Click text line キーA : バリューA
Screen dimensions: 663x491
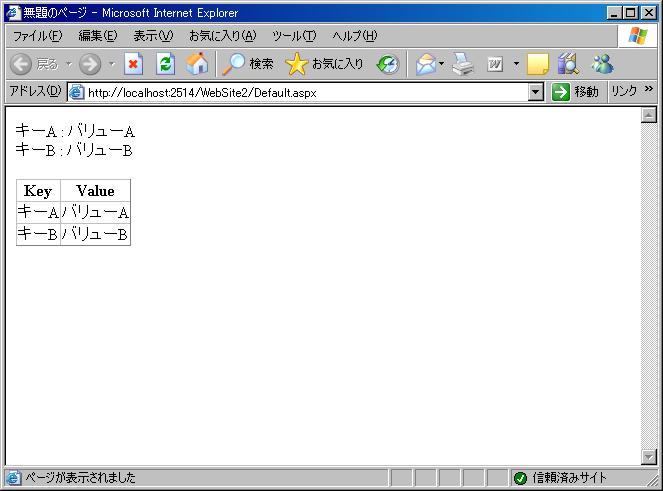[x=75, y=131]
